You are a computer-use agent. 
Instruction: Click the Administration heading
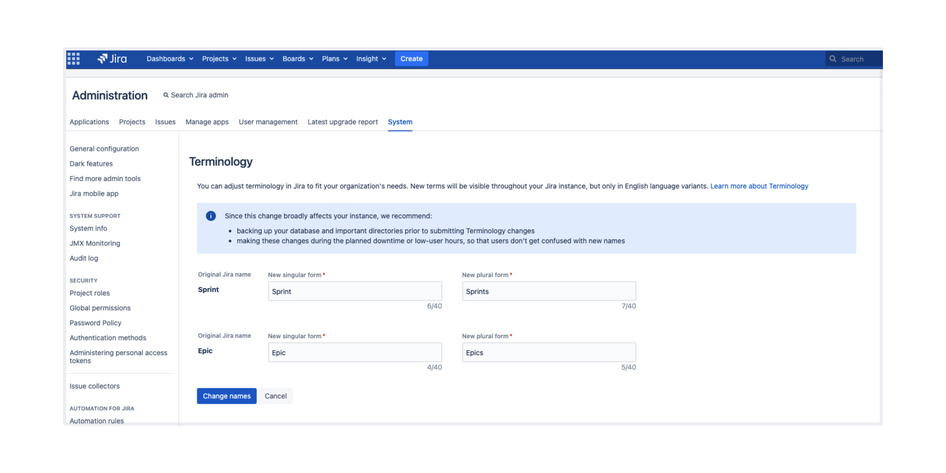(x=110, y=95)
